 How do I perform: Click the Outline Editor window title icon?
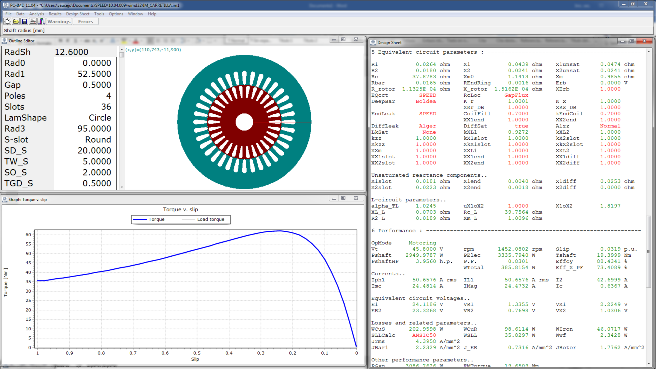click(5, 41)
